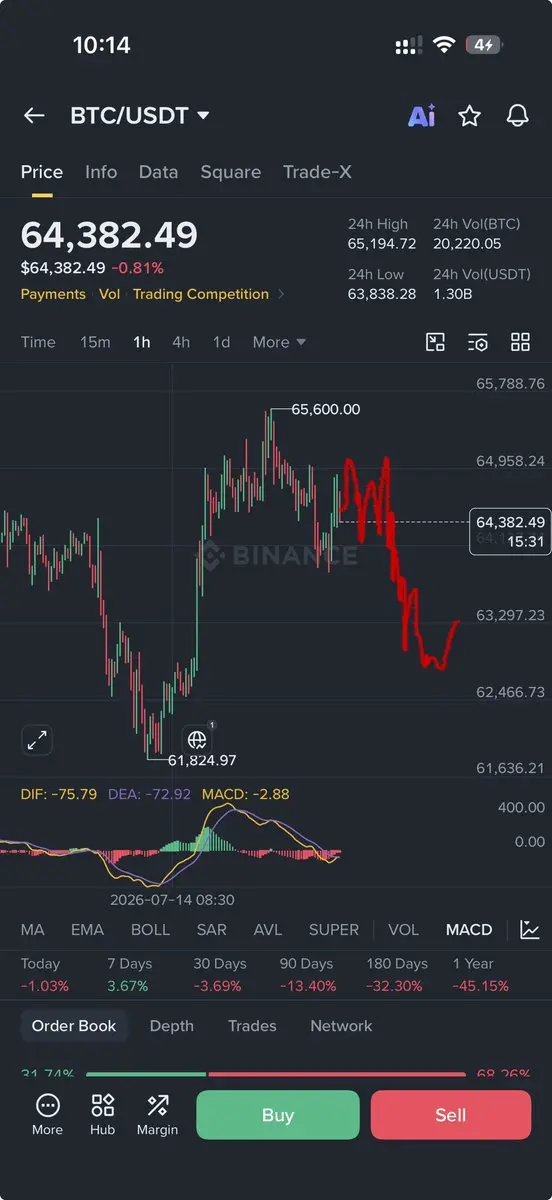The width and height of the screenshot is (552, 1200).
Task: Open Margin trading icon
Action: pyautogui.click(x=157, y=1114)
